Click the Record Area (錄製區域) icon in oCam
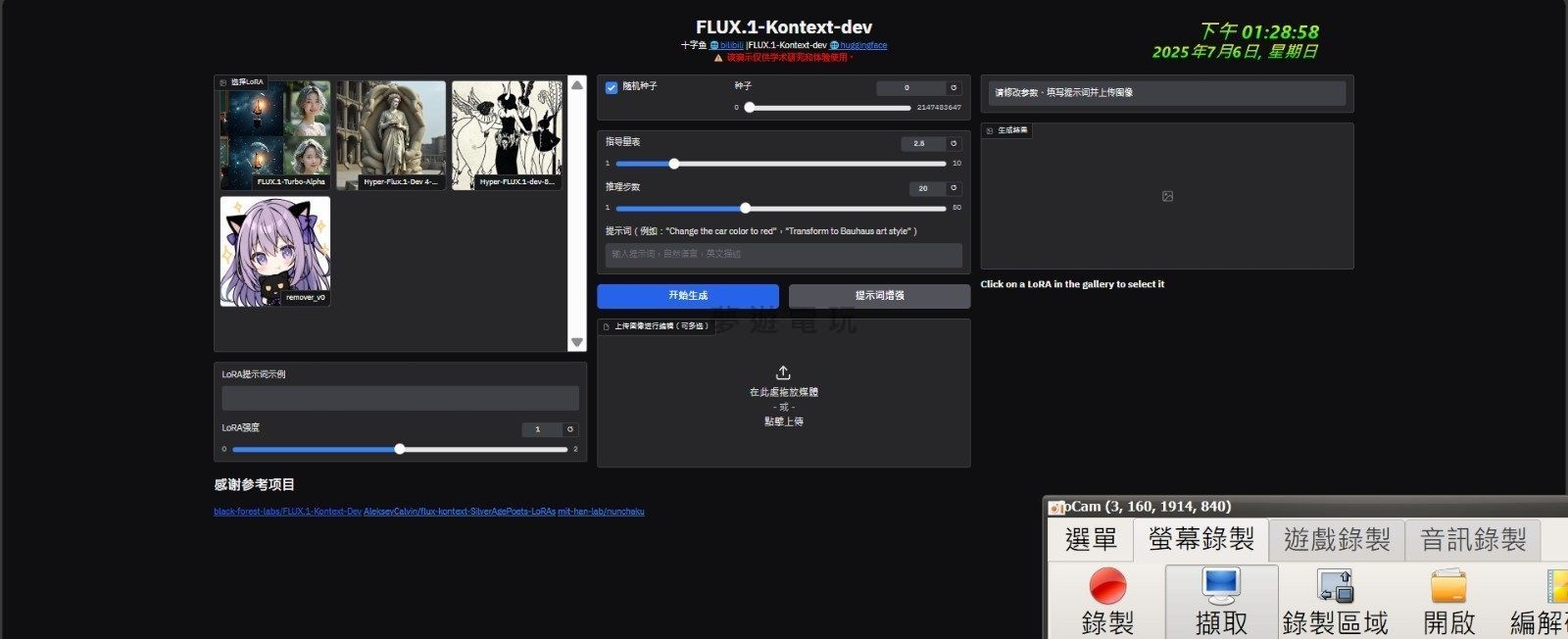The height and width of the screenshot is (639, 1568). [1335, 586]
